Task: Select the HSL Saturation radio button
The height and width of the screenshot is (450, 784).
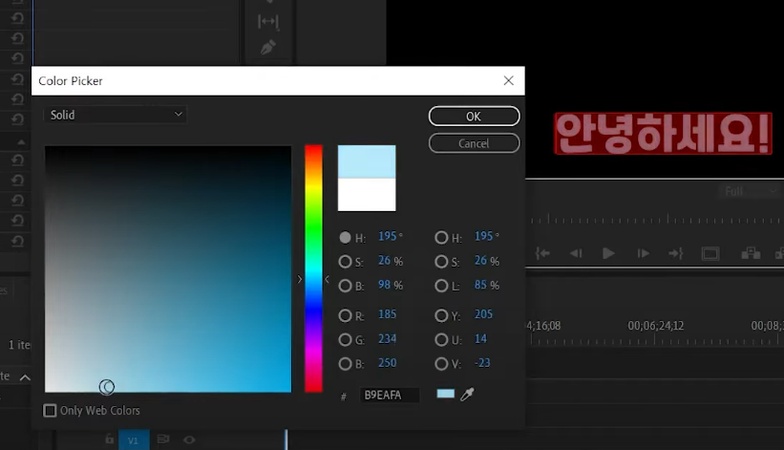Action: coord(441,262)
